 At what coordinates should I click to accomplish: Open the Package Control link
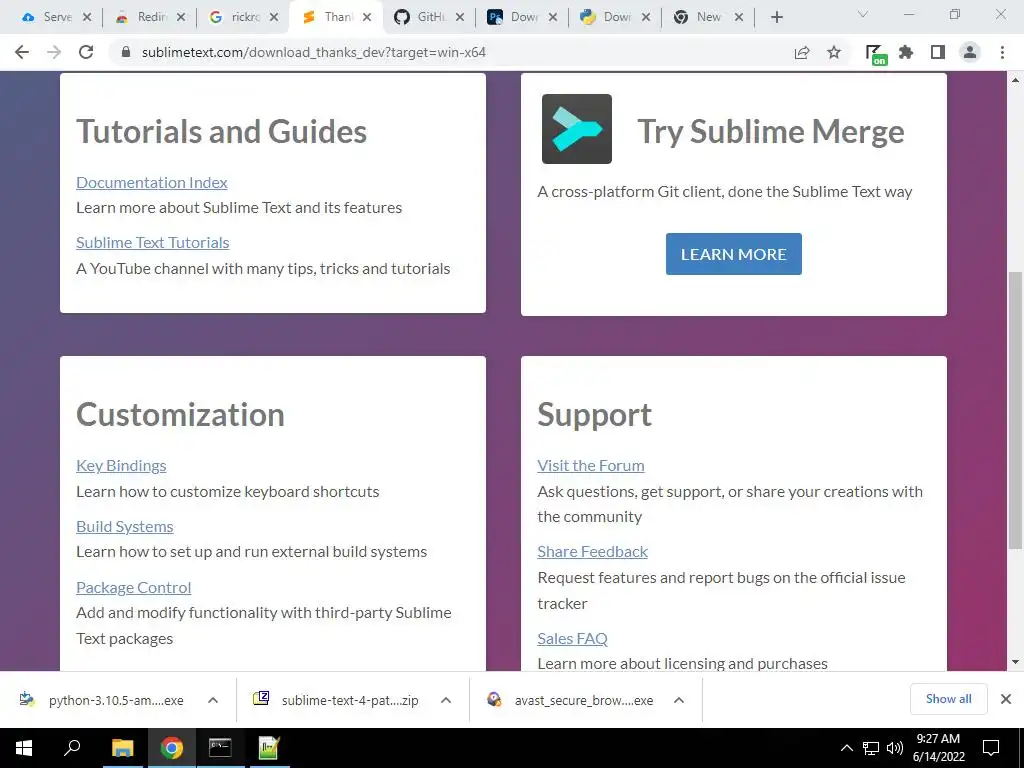click(134, 587)
